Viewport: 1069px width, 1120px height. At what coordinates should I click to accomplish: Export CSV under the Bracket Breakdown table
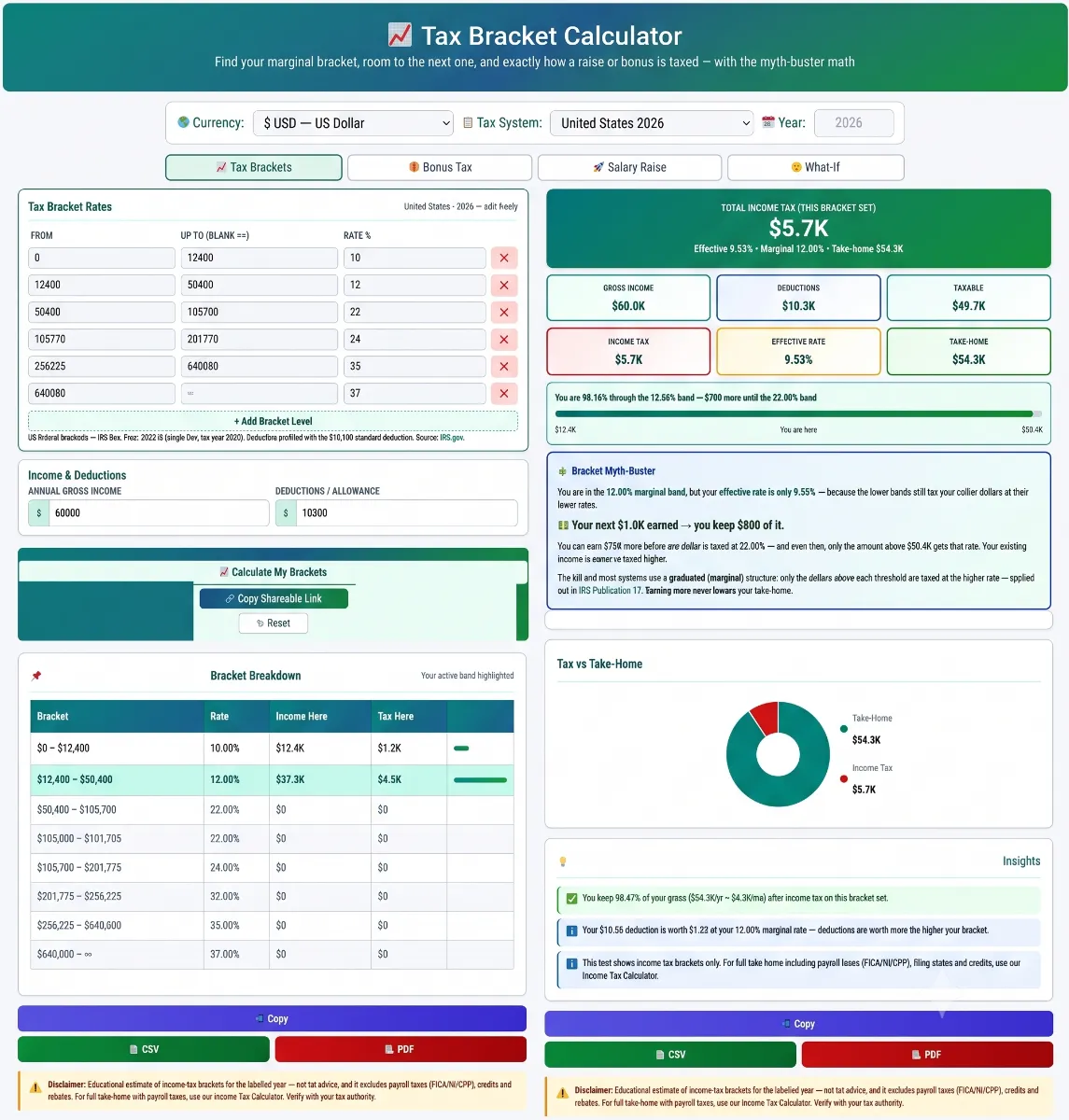click(144, 1049)
